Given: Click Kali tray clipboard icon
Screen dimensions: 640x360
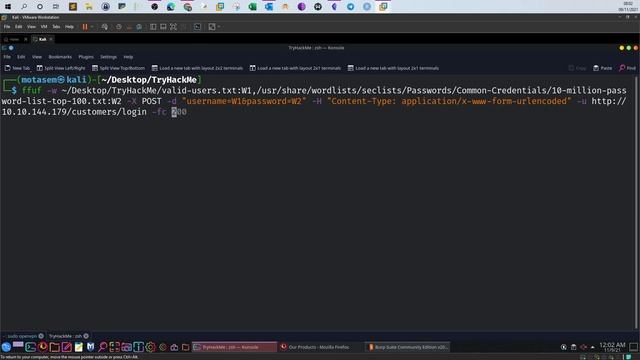Looking at the screenshot, I should pos(573,347).
